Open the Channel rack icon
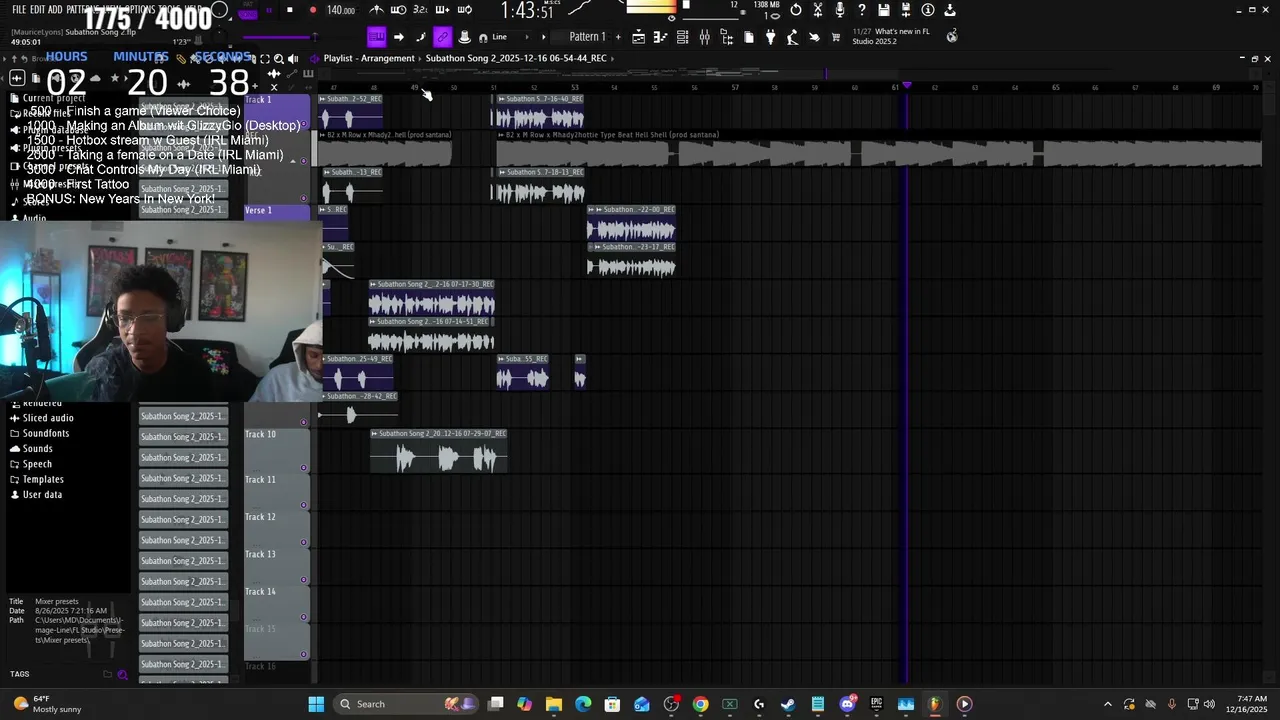 tap(682, 37)
